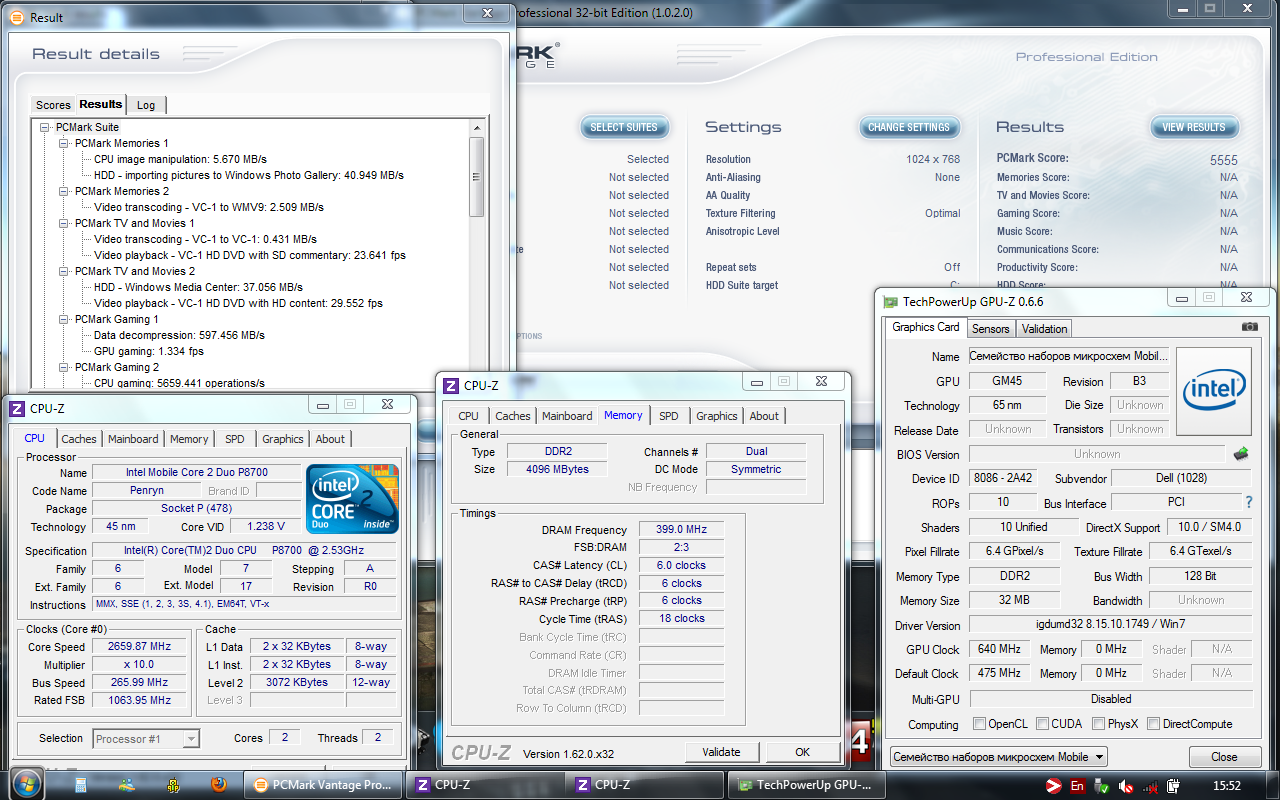Image resolution: width=1280 pixels, height=800 pixels.
Task: Open the Windows Start orb
Action: click(27, 784)
